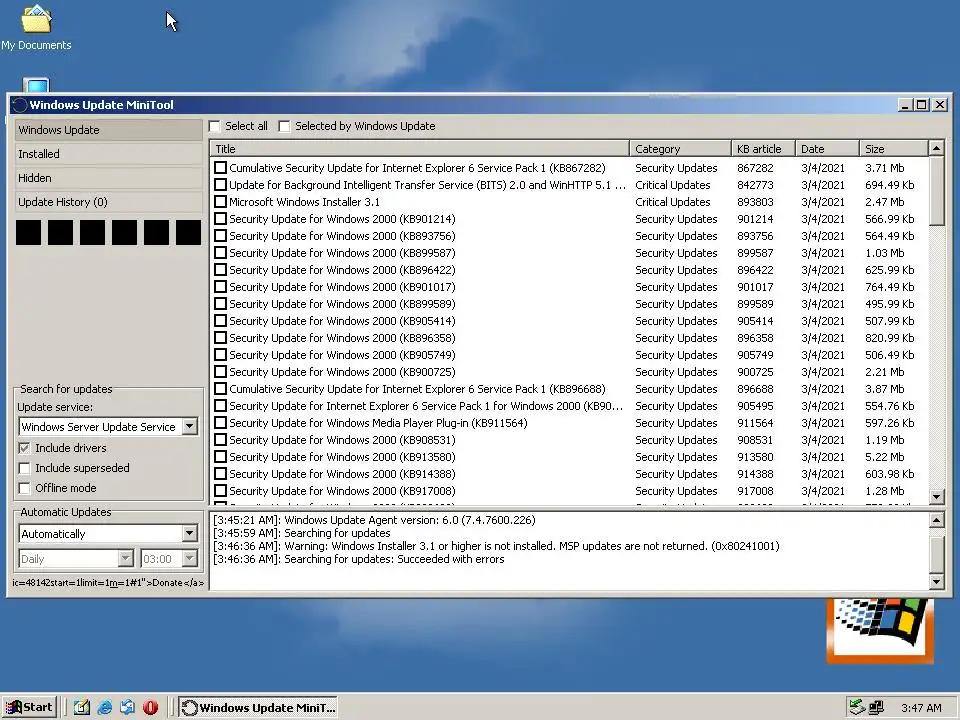Click the rightmost black square toolbar button

tap(189, 233)
